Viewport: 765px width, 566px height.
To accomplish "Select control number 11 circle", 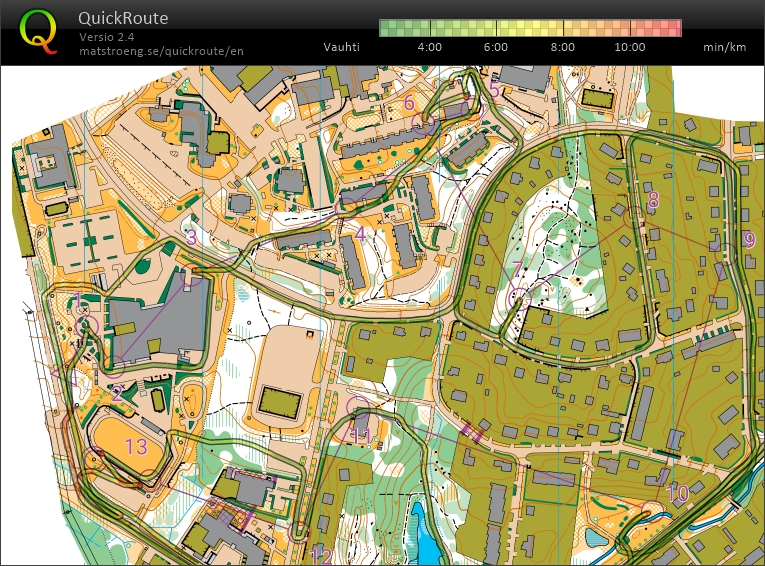I will point(359,408).
